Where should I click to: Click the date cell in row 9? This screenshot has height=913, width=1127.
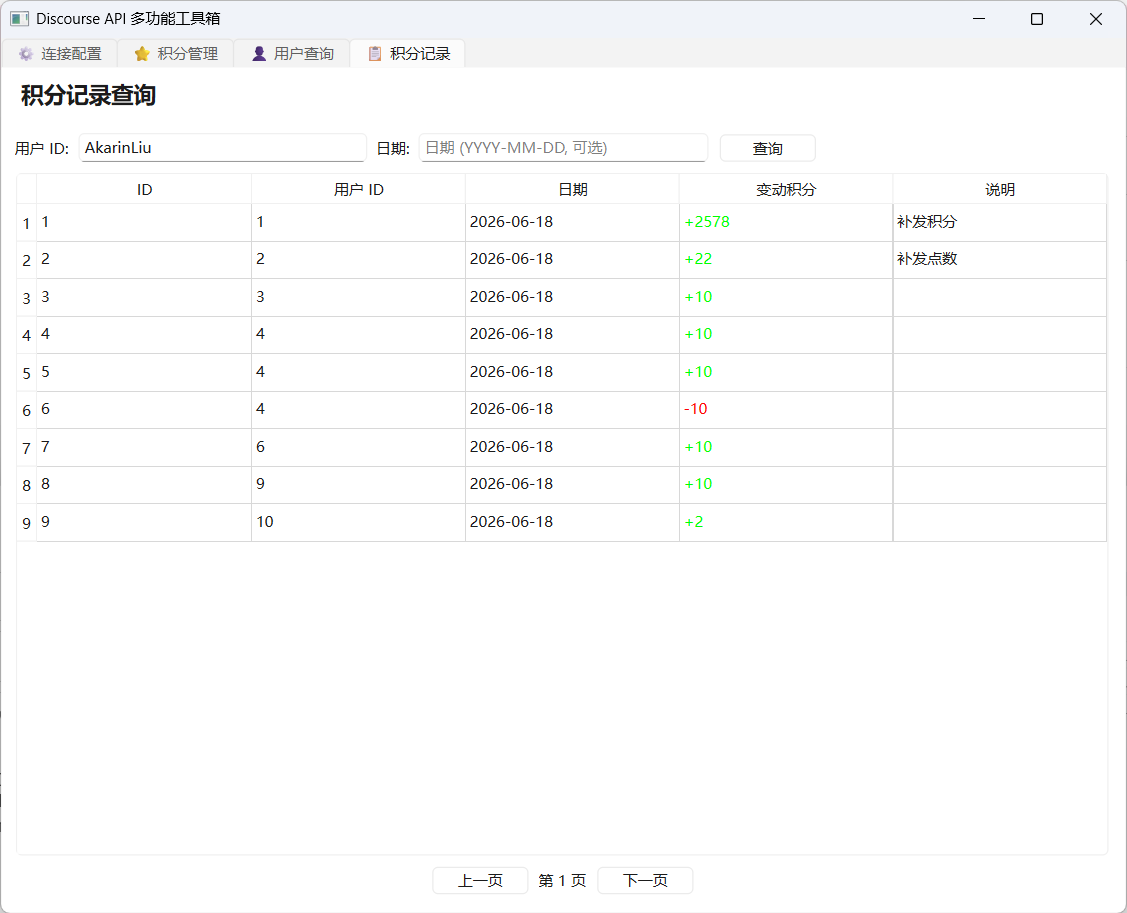pyautogui.click(x=573, y=523)
